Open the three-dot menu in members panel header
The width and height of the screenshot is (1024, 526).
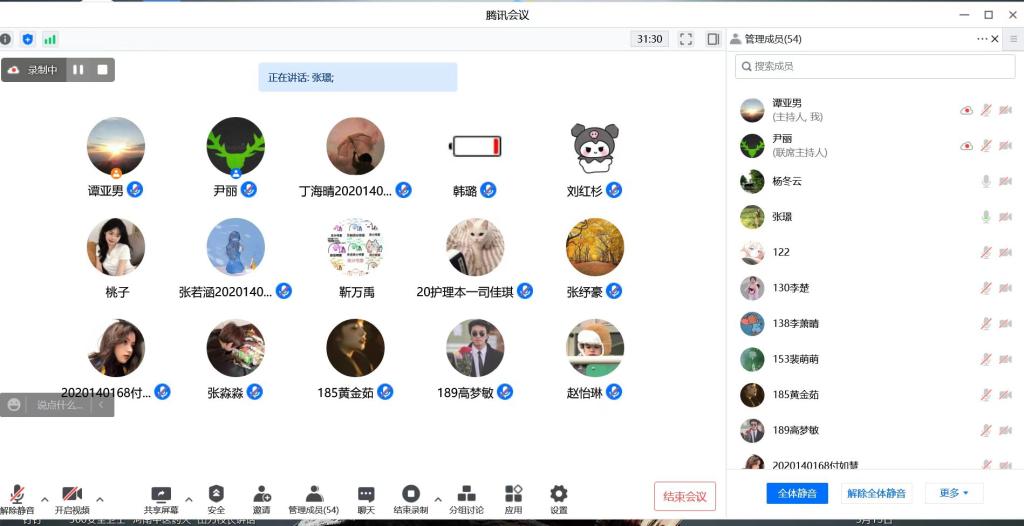pyautogui.click(x=982, y=39)
